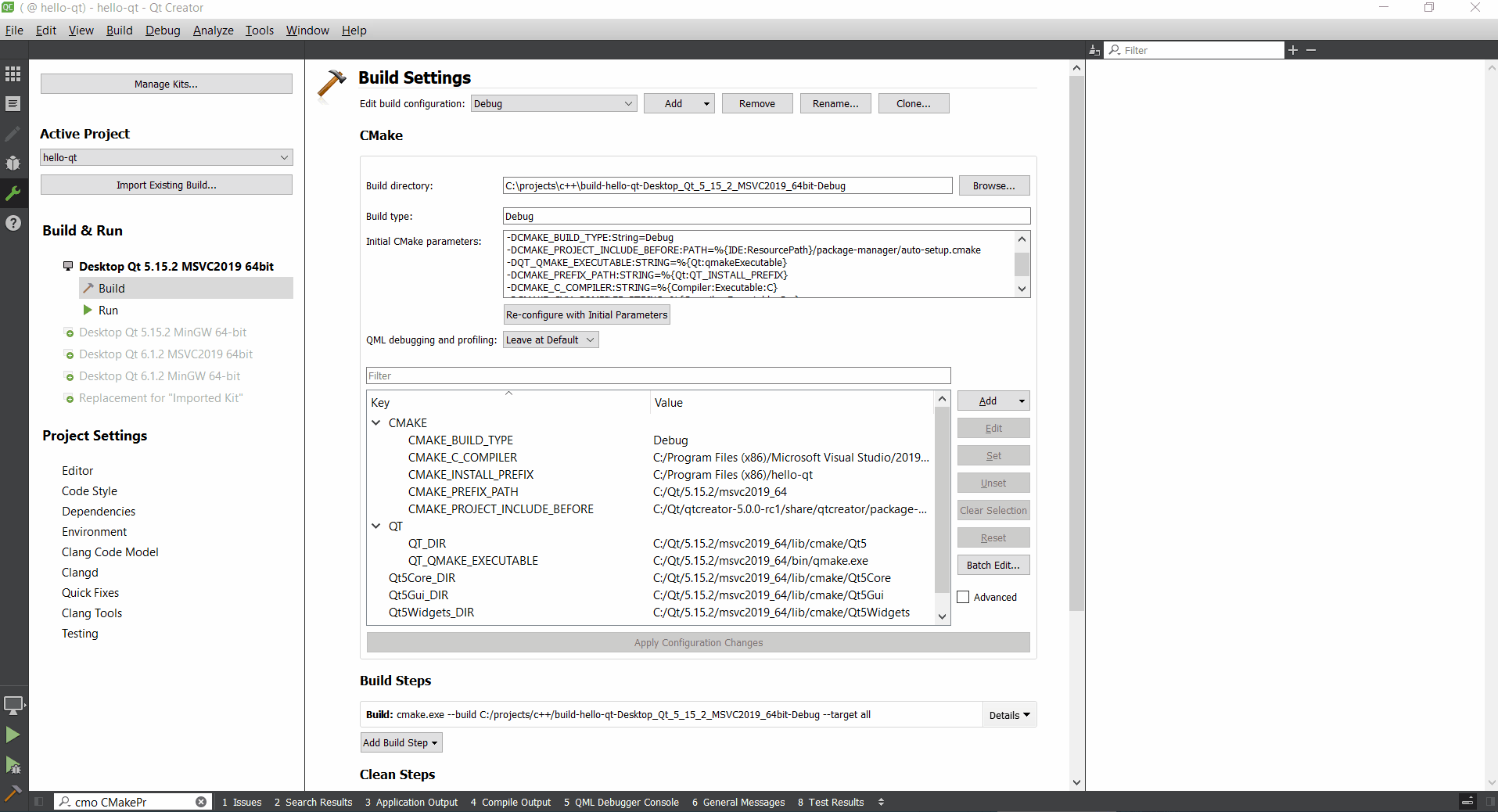1498x812 pixels.
Task: Click the green Run button
Action: [13, 735]
